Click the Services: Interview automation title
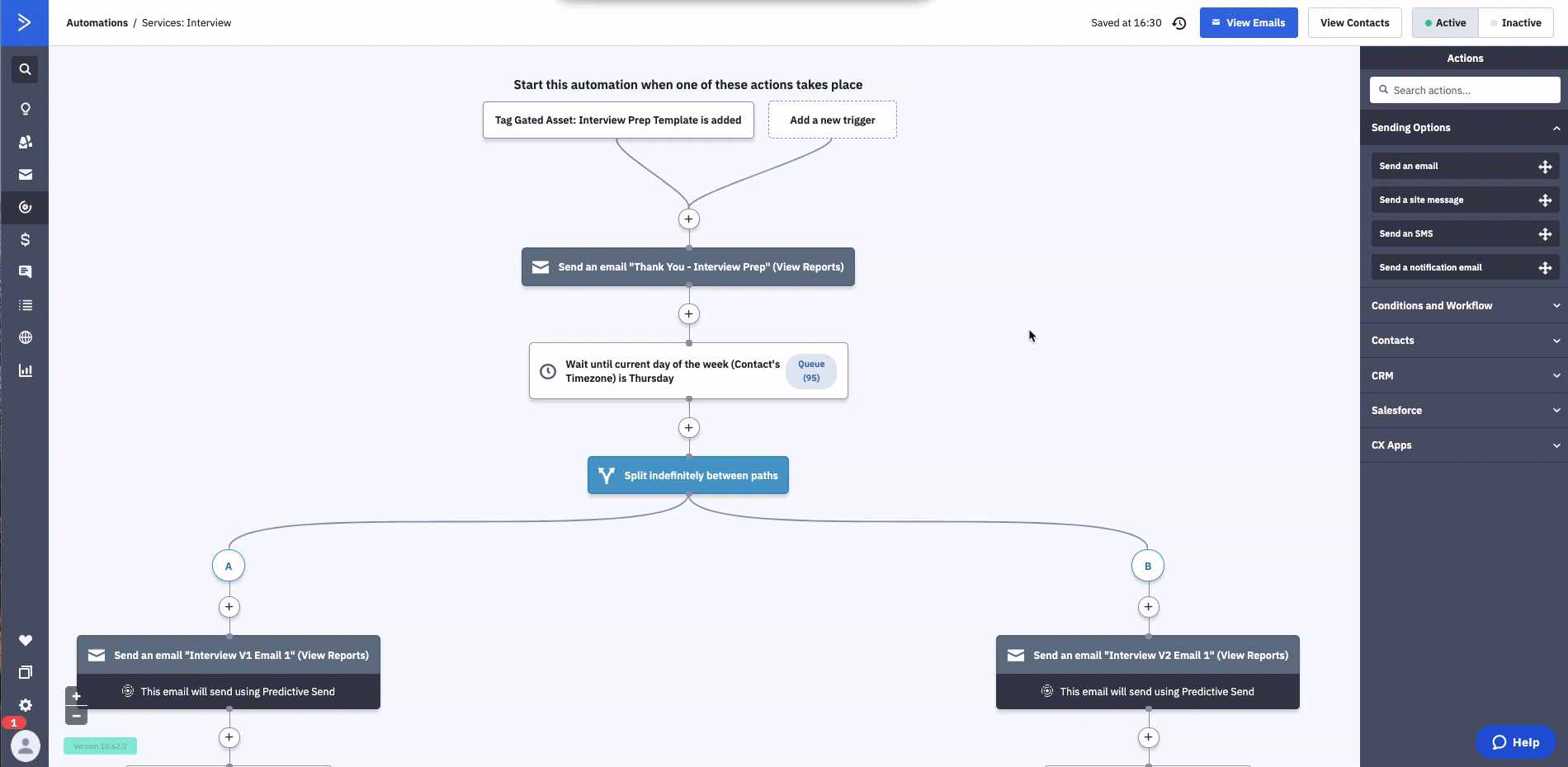This screenshot has width=1568, height=767. [x=187, y=23]
